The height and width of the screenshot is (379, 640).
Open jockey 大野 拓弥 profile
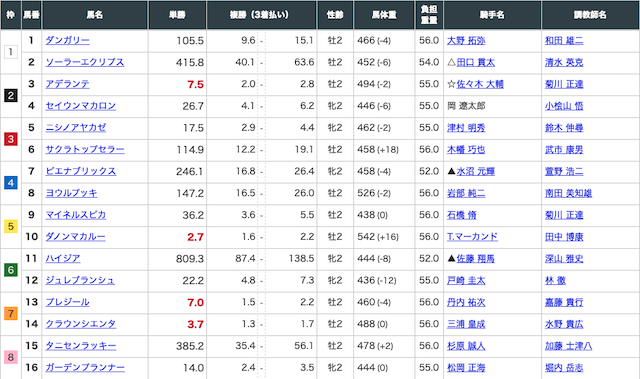[466, 40]
